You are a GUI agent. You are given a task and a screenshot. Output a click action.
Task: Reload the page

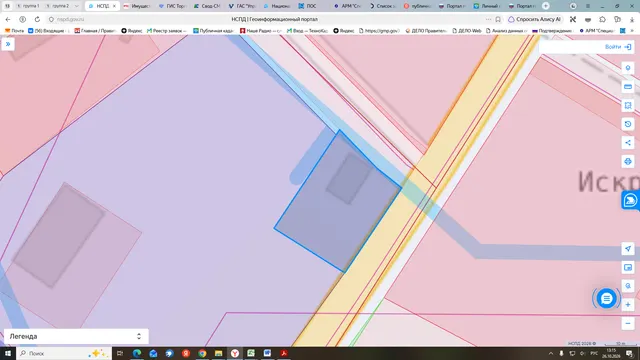coord(37,19)
